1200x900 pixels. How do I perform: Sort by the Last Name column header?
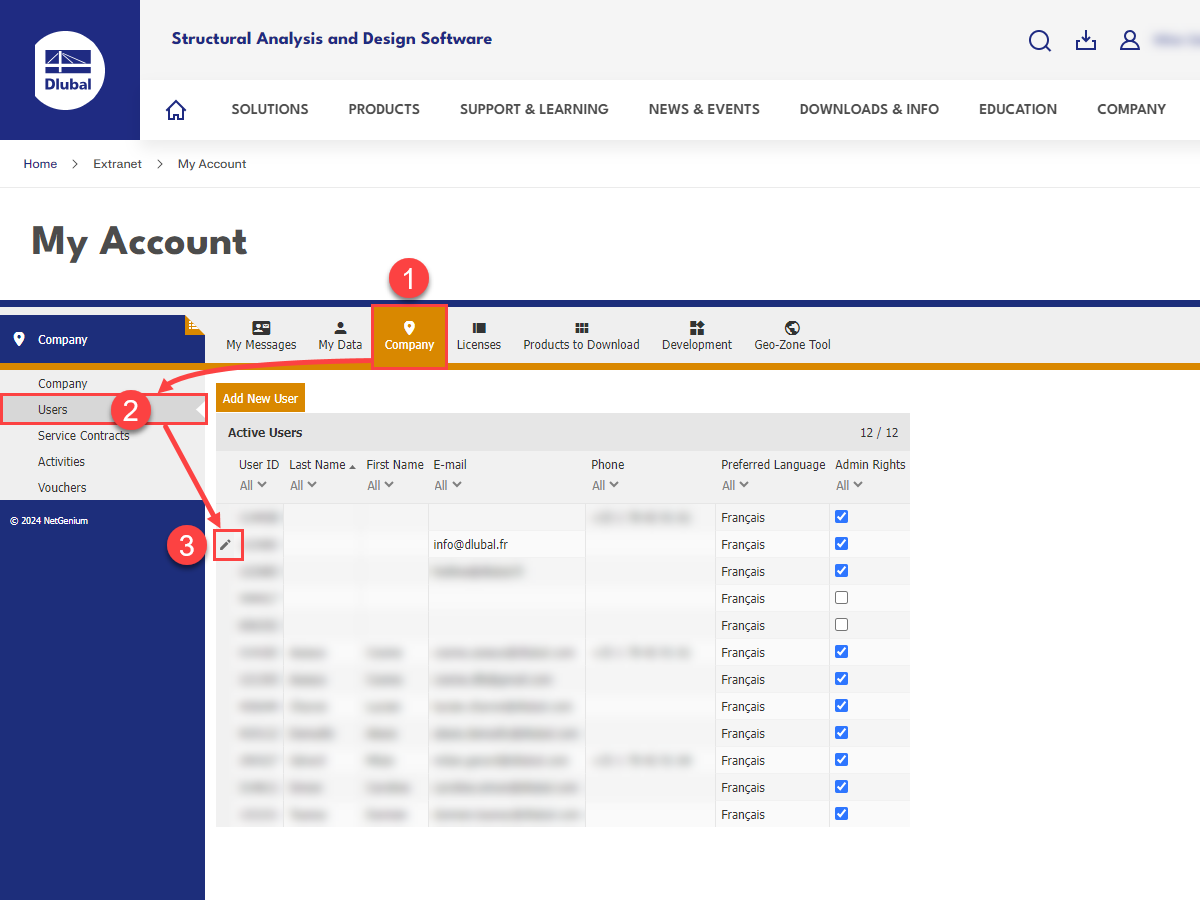(x=318, y=465)
